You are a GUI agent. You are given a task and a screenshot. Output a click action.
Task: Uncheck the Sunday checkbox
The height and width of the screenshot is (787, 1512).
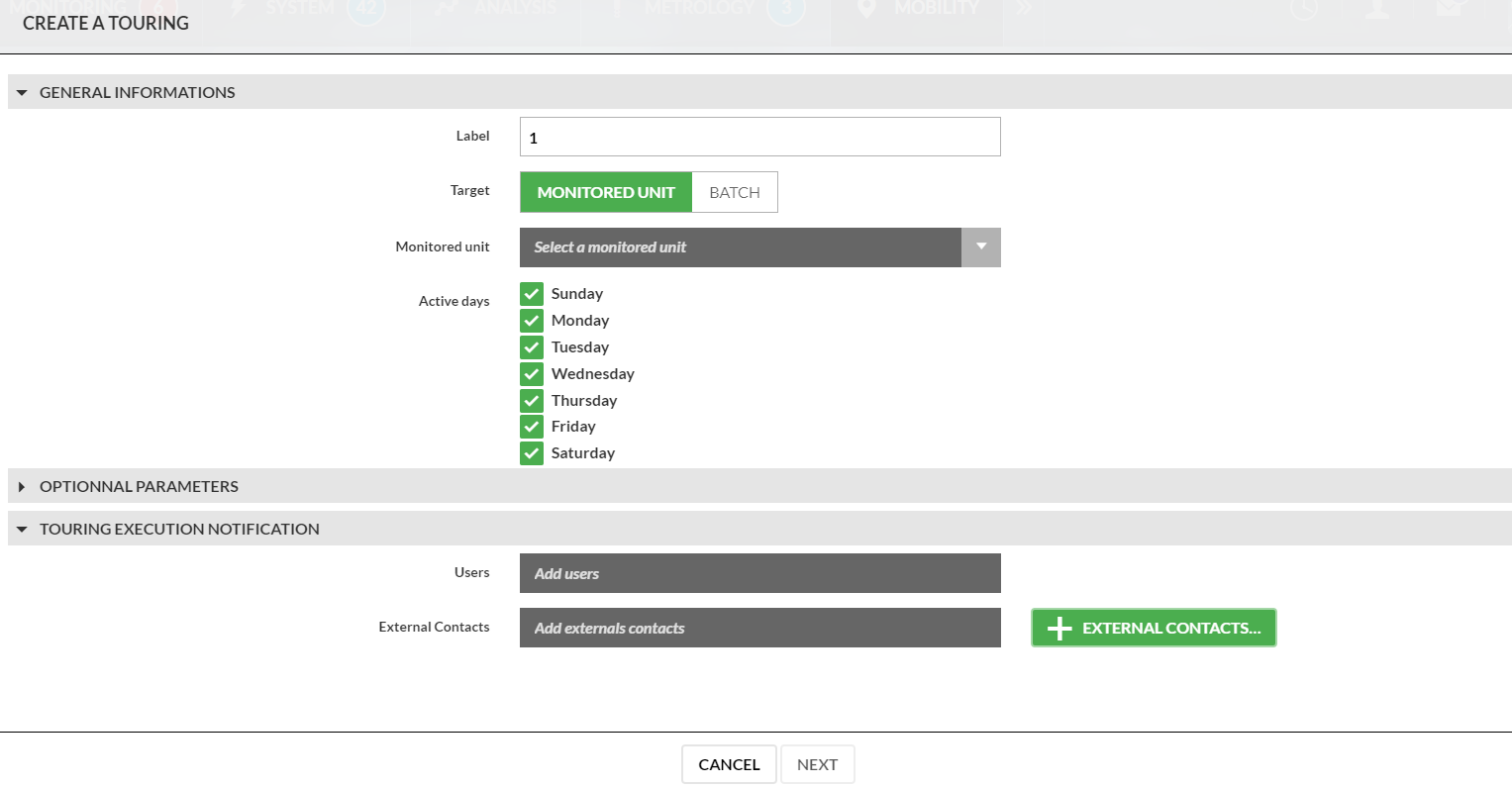pyautogui.click(x=532, y=294)
